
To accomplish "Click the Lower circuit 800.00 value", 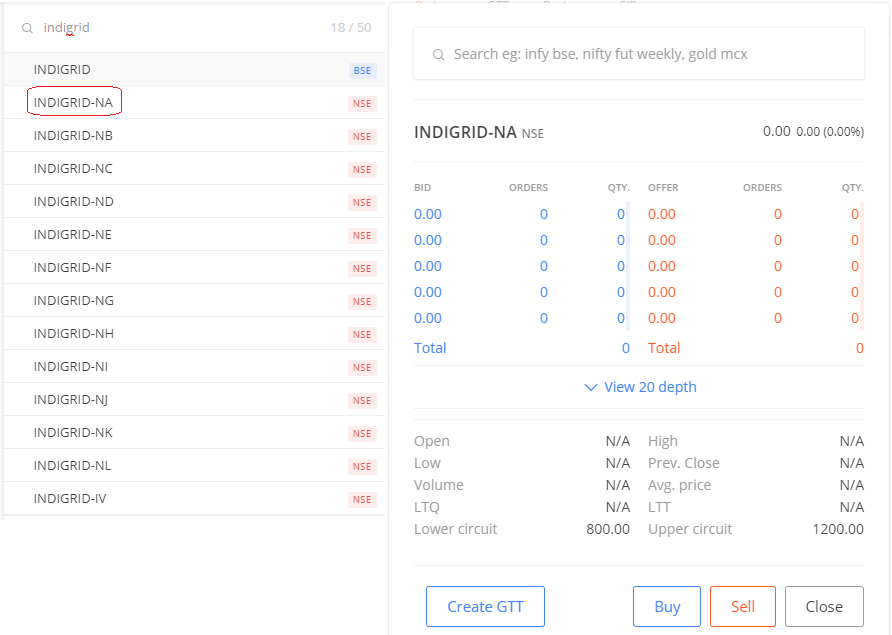I will 608,529.
